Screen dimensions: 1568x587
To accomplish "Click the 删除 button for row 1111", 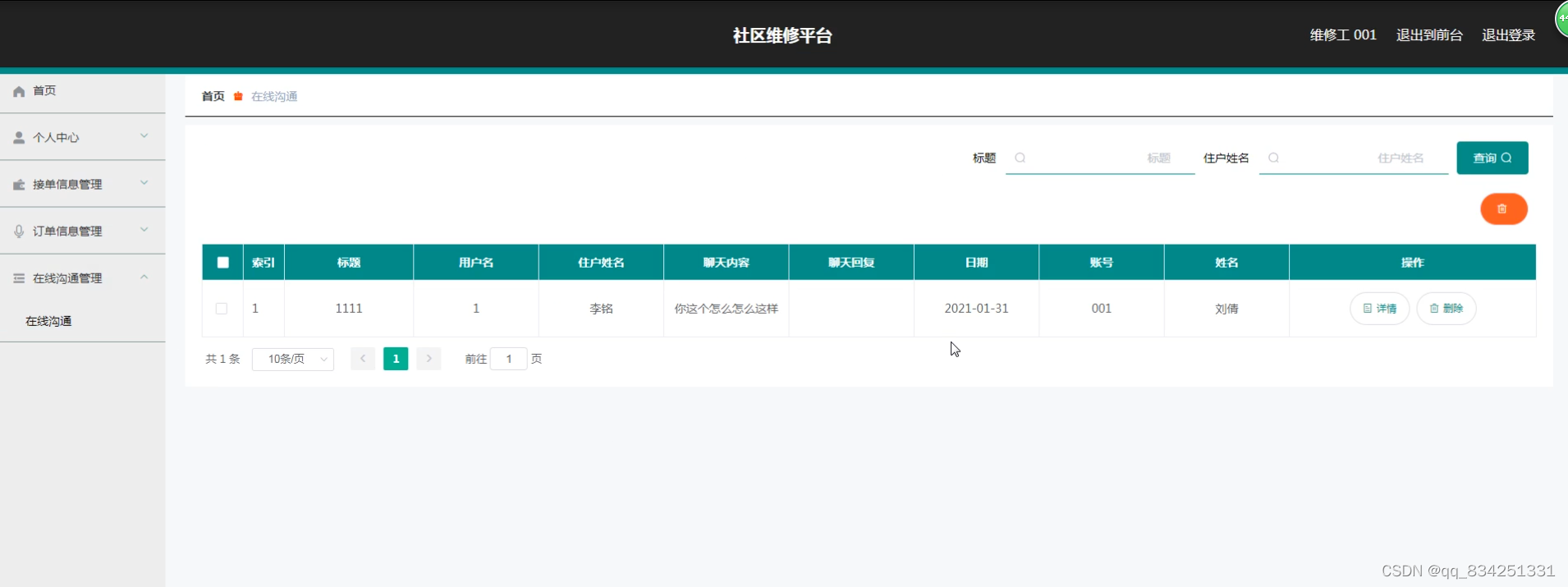I will tap(1447, 309).
